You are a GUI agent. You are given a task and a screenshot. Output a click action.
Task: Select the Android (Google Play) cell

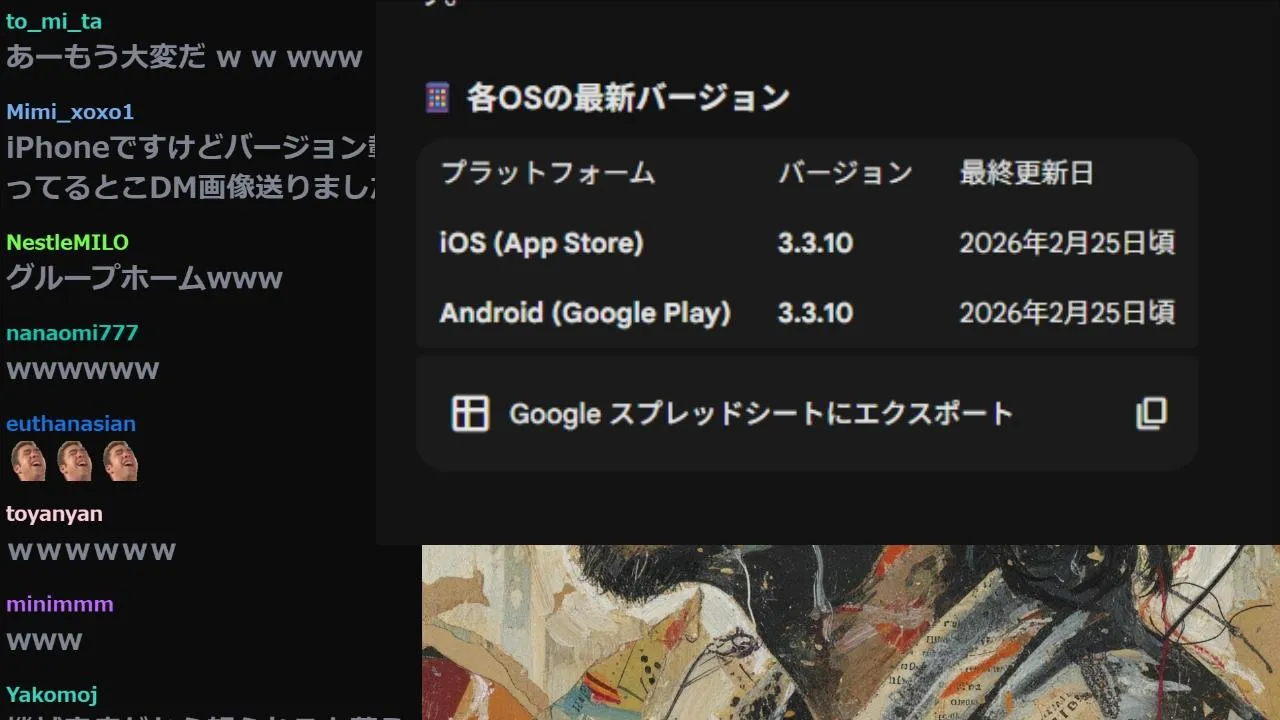pyautogui.click(x=585, y=313)
